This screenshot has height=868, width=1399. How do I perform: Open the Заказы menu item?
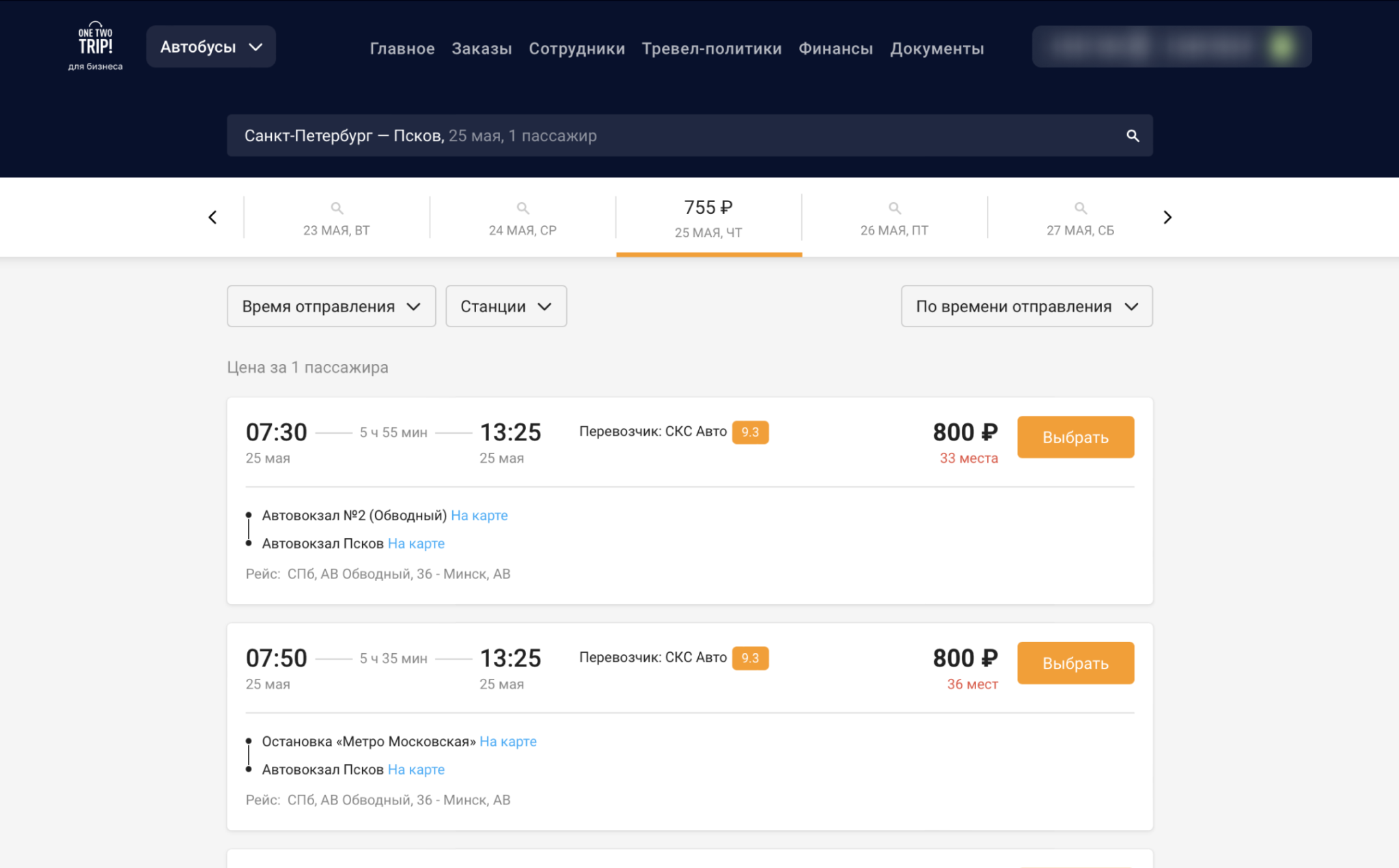pos(481,48)
